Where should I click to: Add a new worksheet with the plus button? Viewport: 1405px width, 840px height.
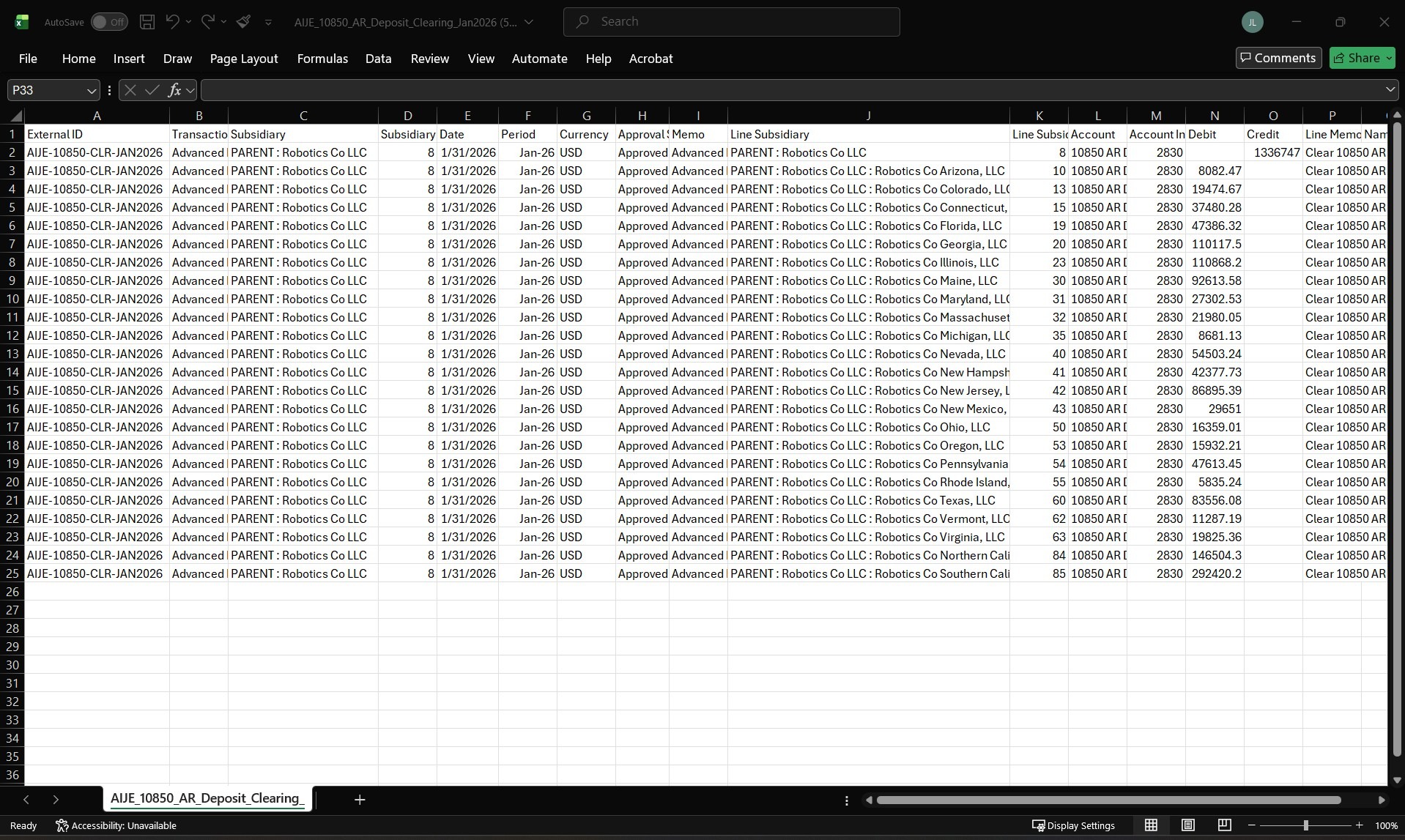point(358,800)
